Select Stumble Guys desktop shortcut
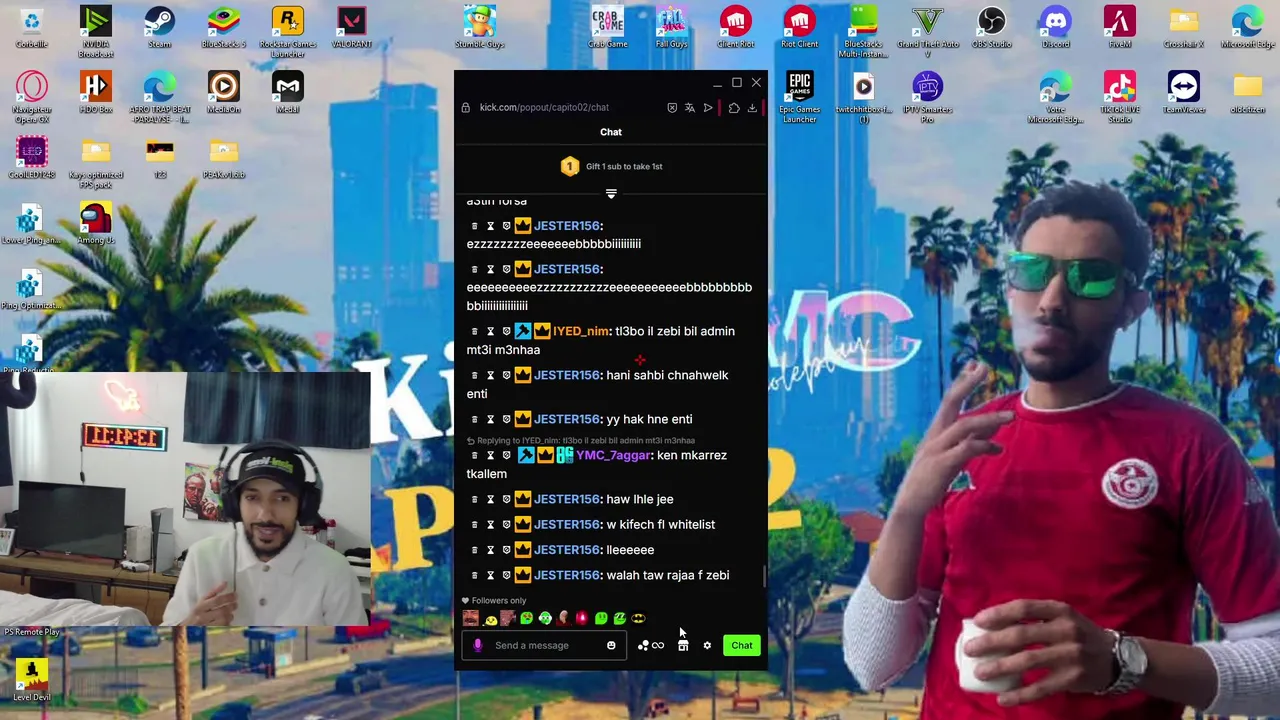The height and width of the screenshot is (720, 1280). pyautogui.click(x=480, y=27)
